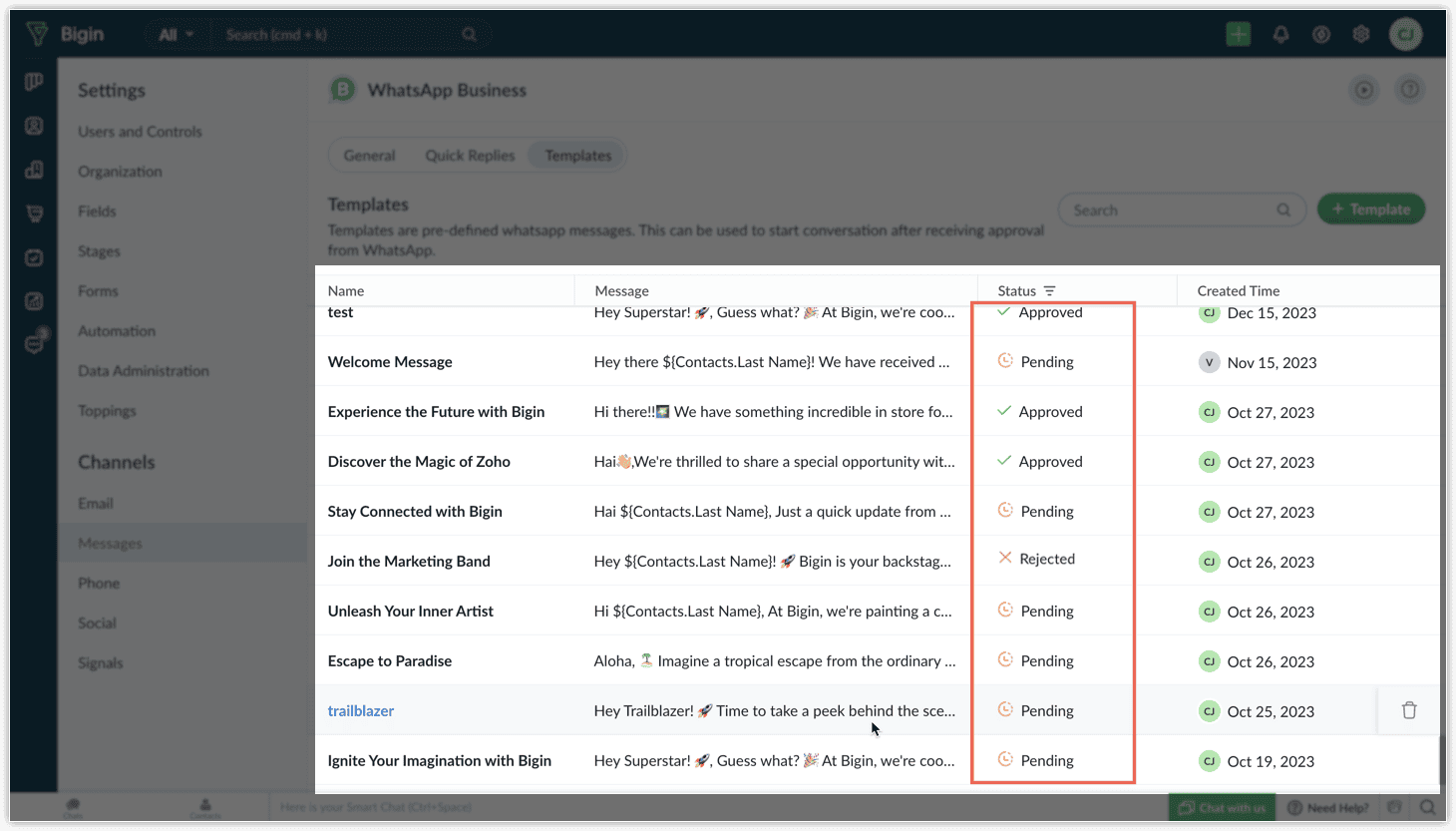This screenshot has width=1456, height=831.
Task: Switch to the Quick Replies tab
Action: tap(470, 156)
